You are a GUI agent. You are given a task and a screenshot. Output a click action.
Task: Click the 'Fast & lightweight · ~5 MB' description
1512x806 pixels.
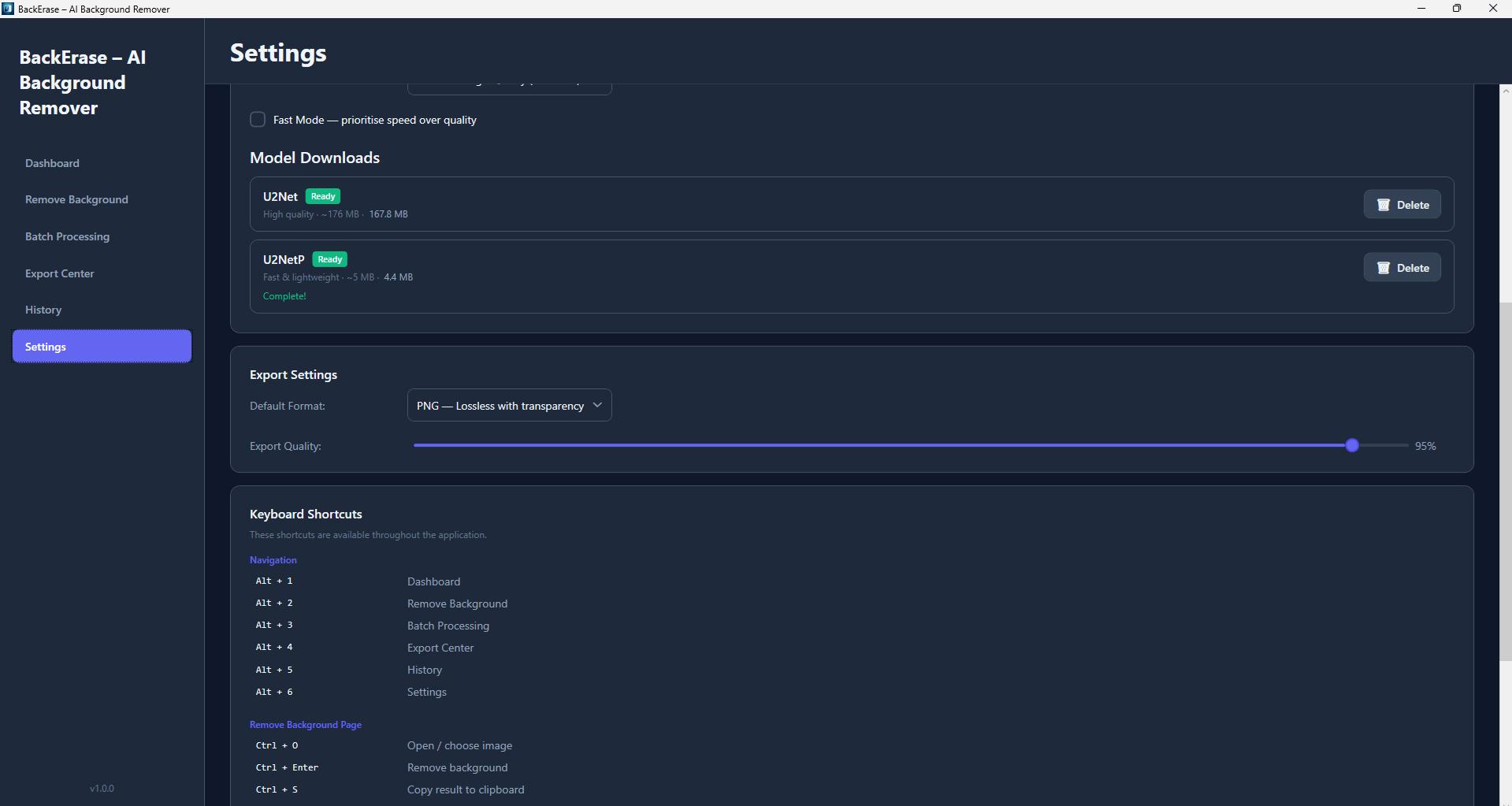[318, 277]
